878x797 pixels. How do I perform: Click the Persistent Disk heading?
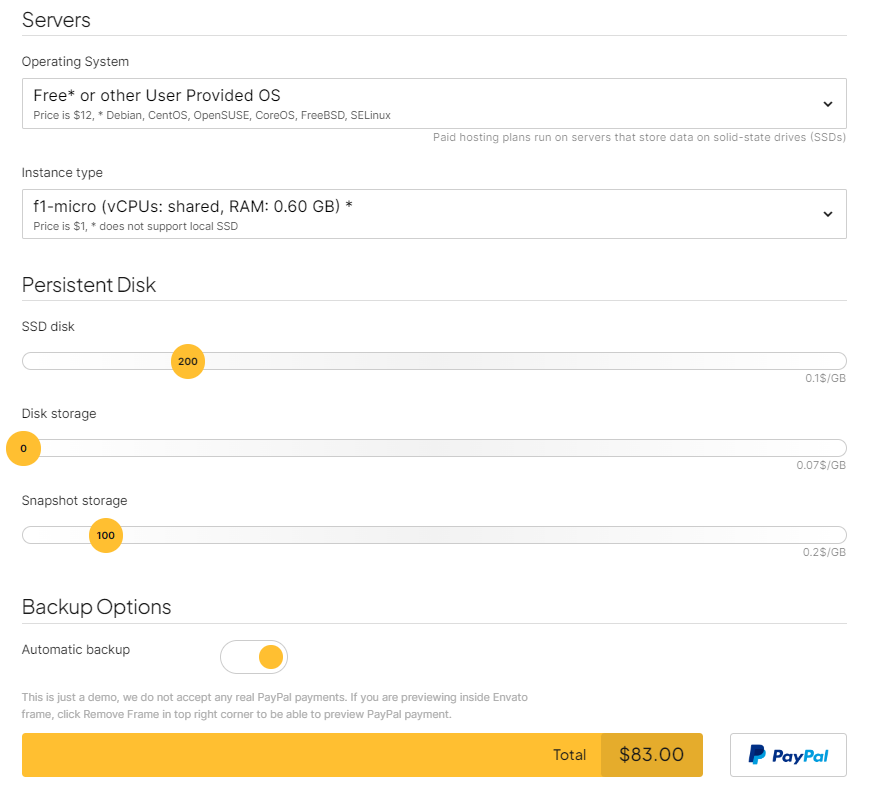click(89, 285)
